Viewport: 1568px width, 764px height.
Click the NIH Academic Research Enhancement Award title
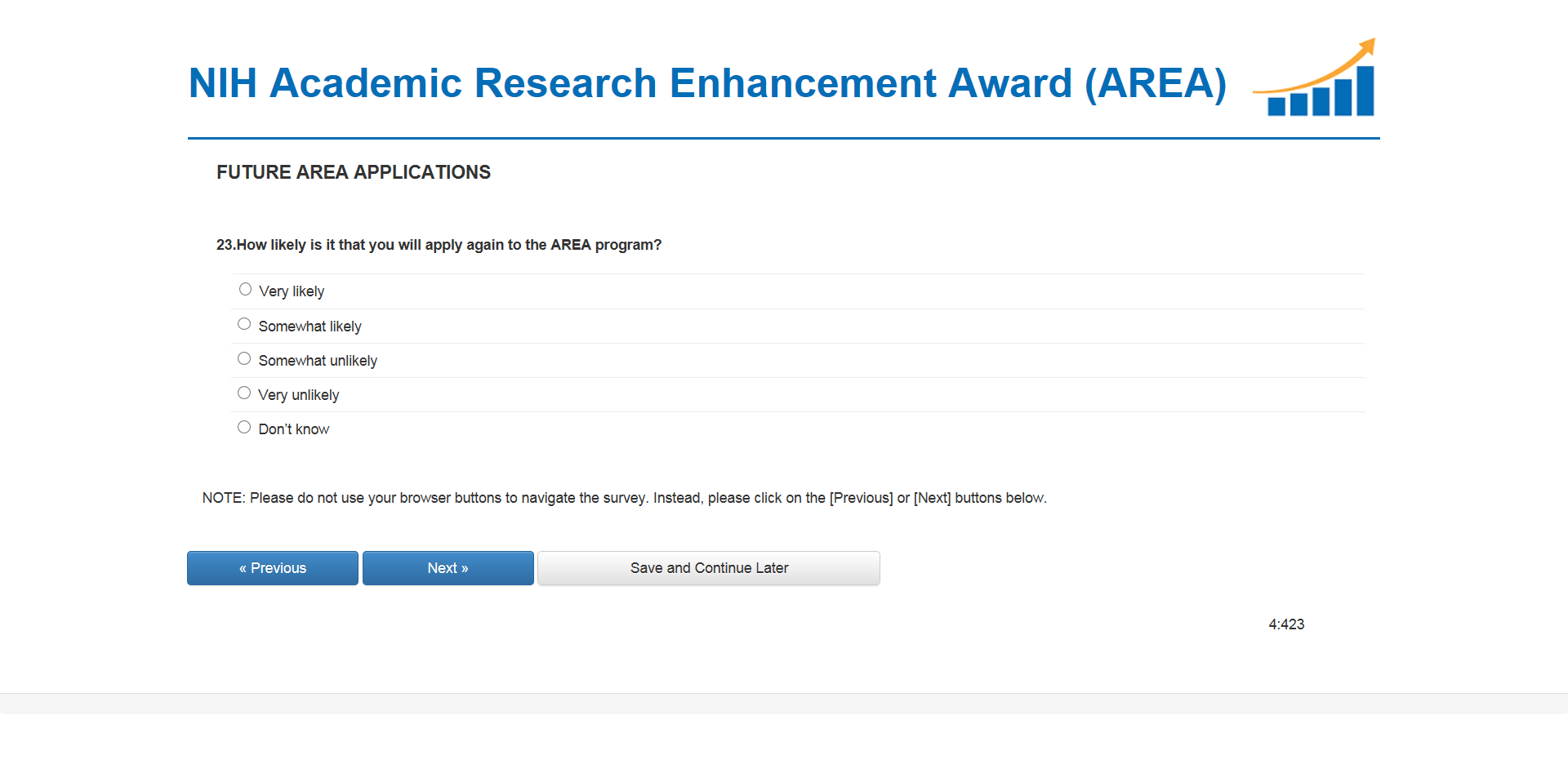(x=707, y=83)
